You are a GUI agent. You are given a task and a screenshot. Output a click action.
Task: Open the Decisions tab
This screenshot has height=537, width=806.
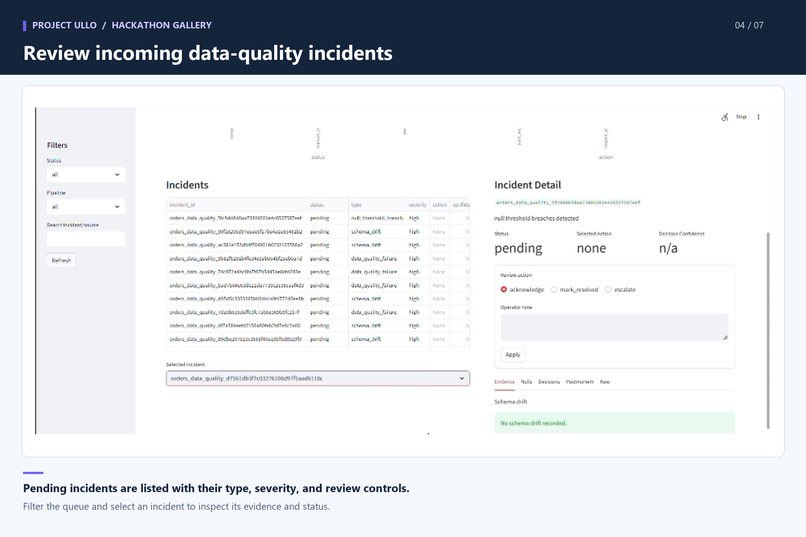pos(549,382)
